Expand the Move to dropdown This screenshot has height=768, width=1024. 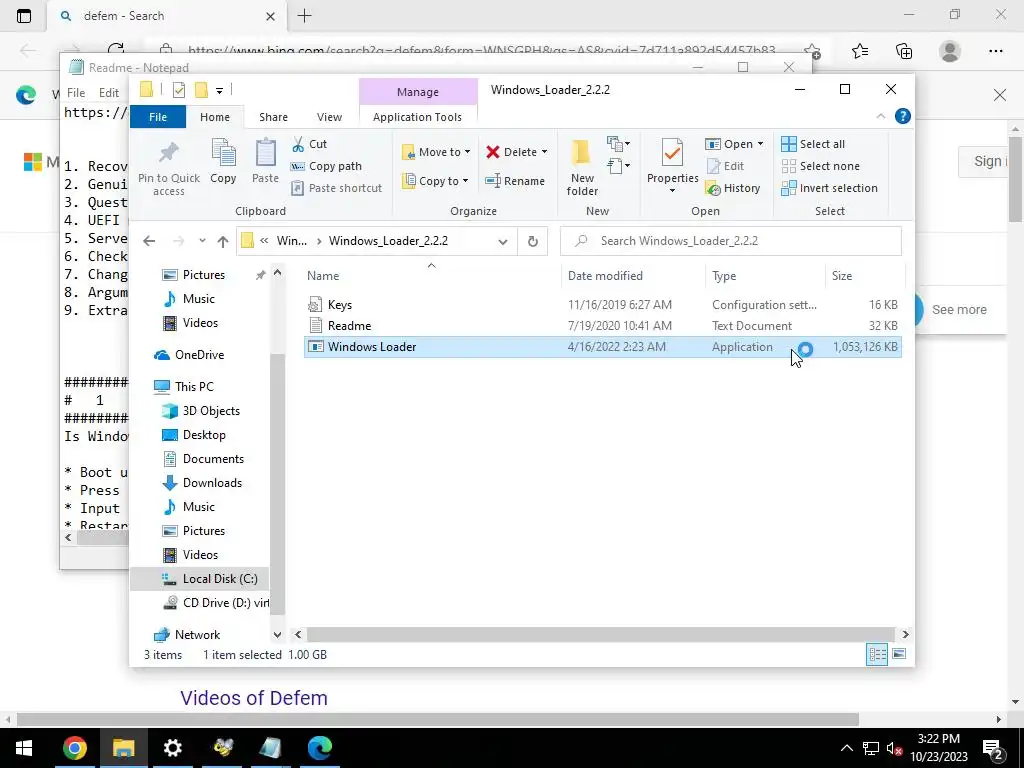pyautogui.click(x=467, y=152)
